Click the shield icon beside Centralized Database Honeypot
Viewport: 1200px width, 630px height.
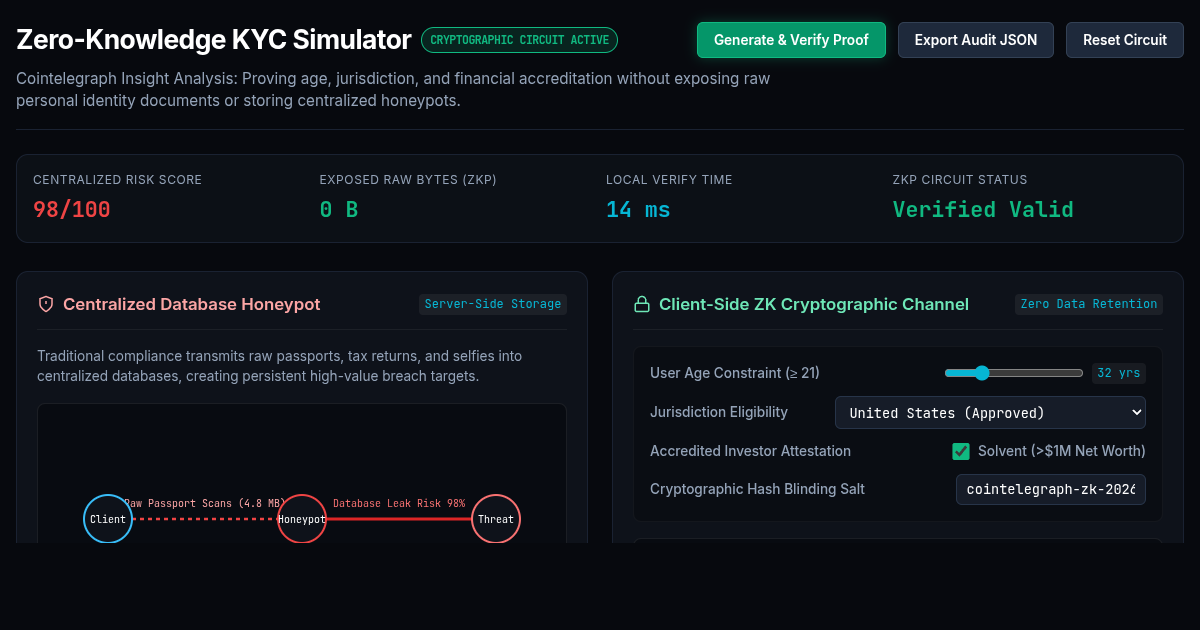pos(45,304)
